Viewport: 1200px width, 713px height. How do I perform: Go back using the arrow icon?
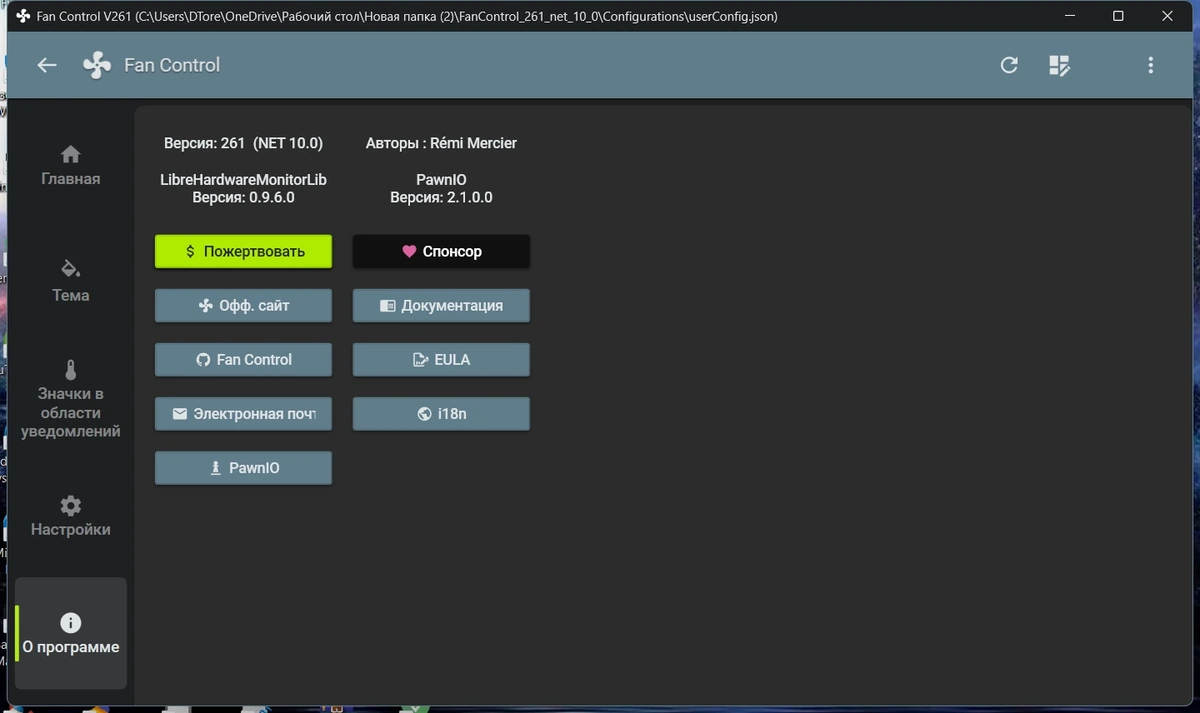tap(46, 65)
